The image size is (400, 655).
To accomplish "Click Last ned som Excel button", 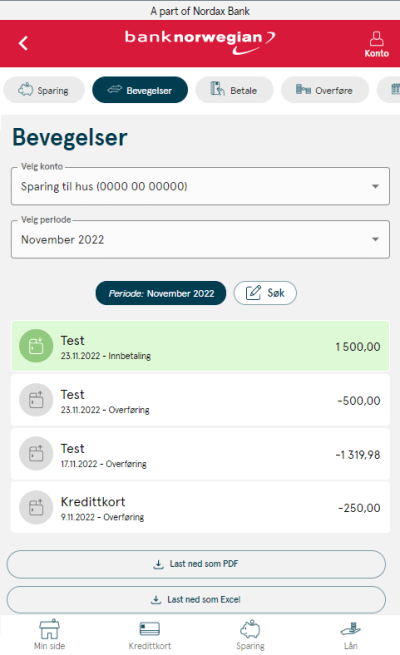I will coord(196,600).
